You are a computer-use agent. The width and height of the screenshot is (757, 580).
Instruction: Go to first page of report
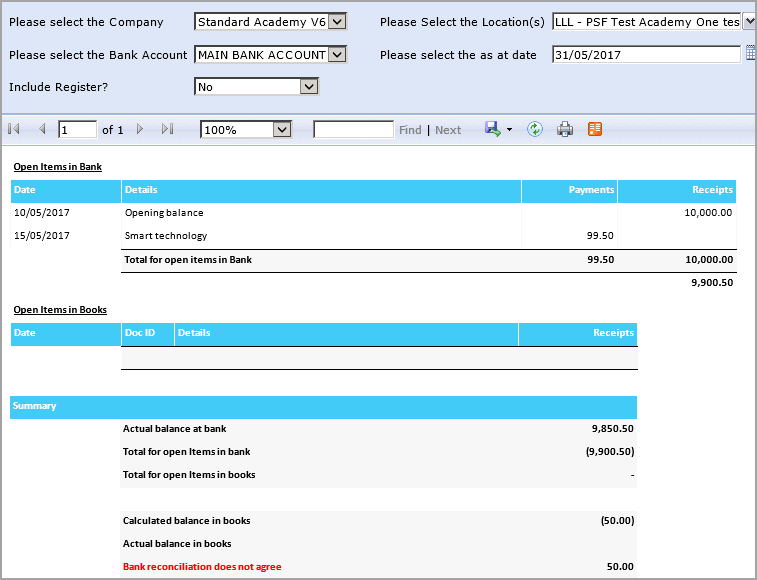pos(14,130)
